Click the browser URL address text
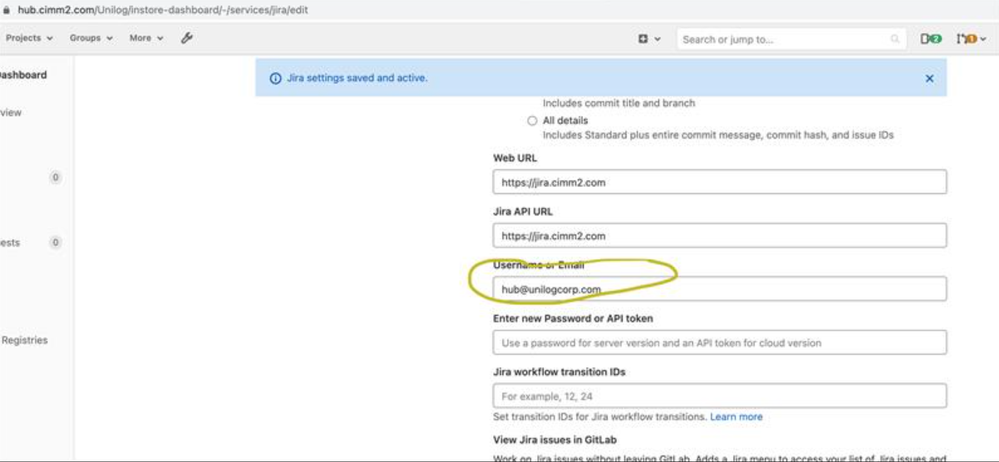The width and height of the screenshot is (999, 462). [x=163, y=11]
